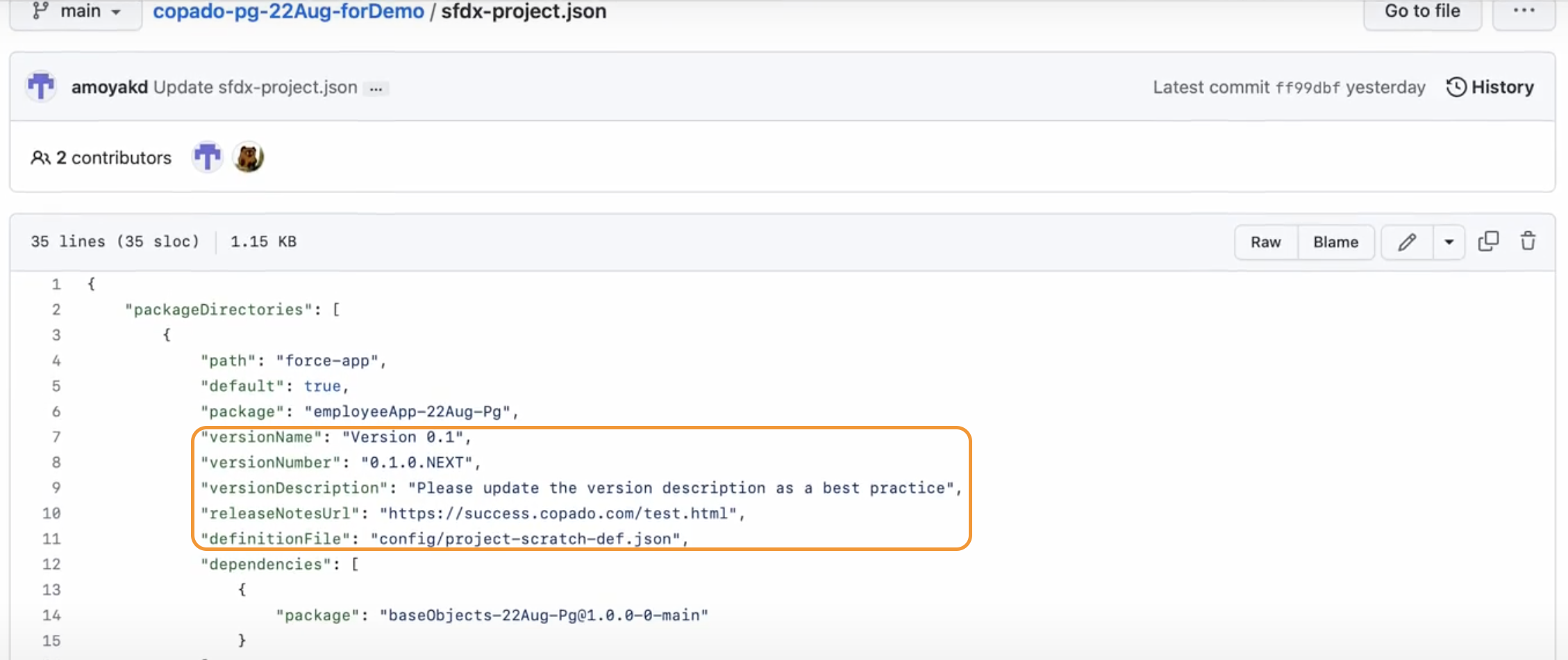
Task: Click the History clock icon
Action: [x=1456, y=87]
